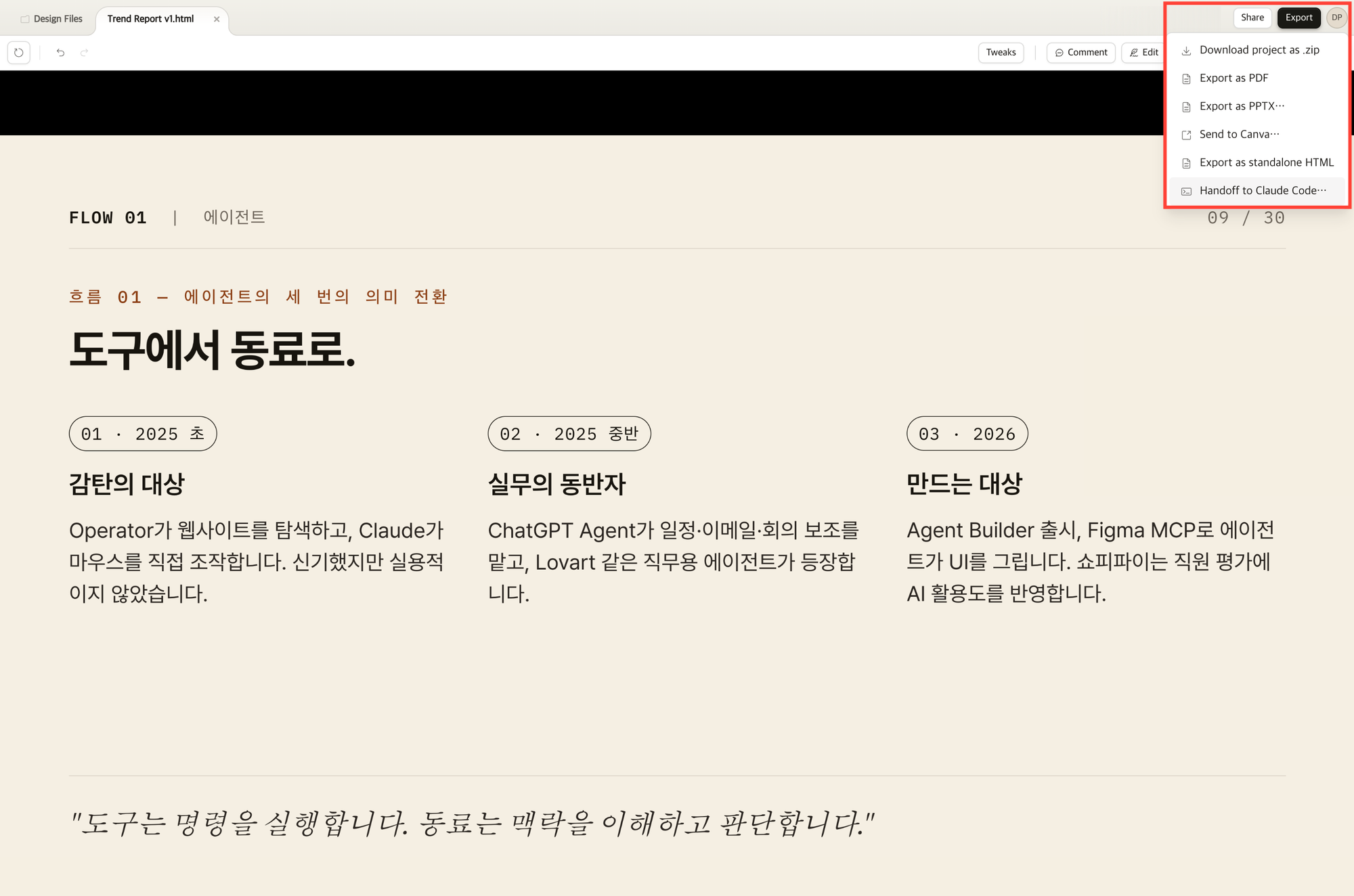The height and width of the screenshot is (896, 1354).
Task: Click the undo arrow icon
Action: pyautogui.click(x=60, y=52)
